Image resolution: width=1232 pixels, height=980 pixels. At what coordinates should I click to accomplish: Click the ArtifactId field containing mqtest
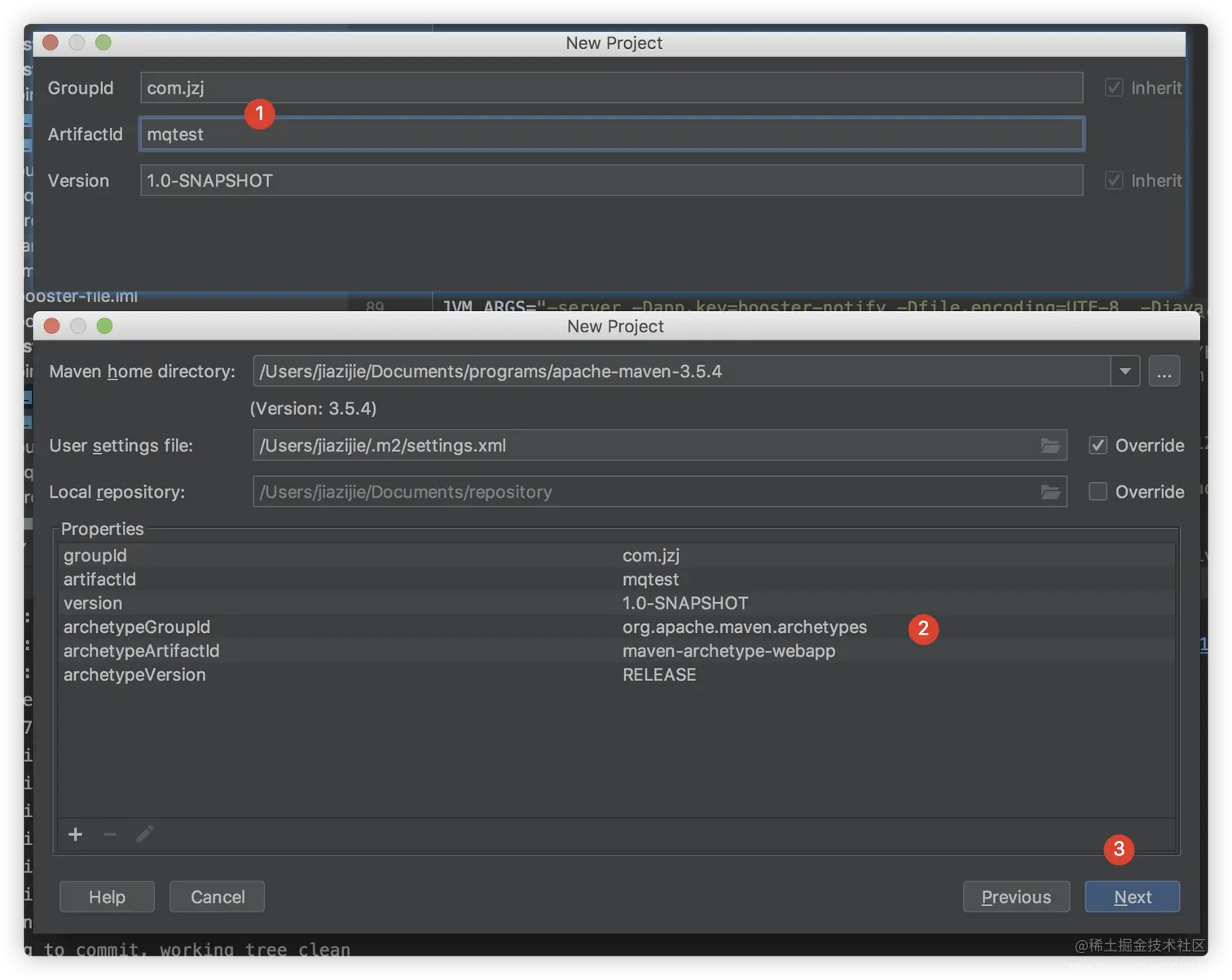[x=611, y=134]
